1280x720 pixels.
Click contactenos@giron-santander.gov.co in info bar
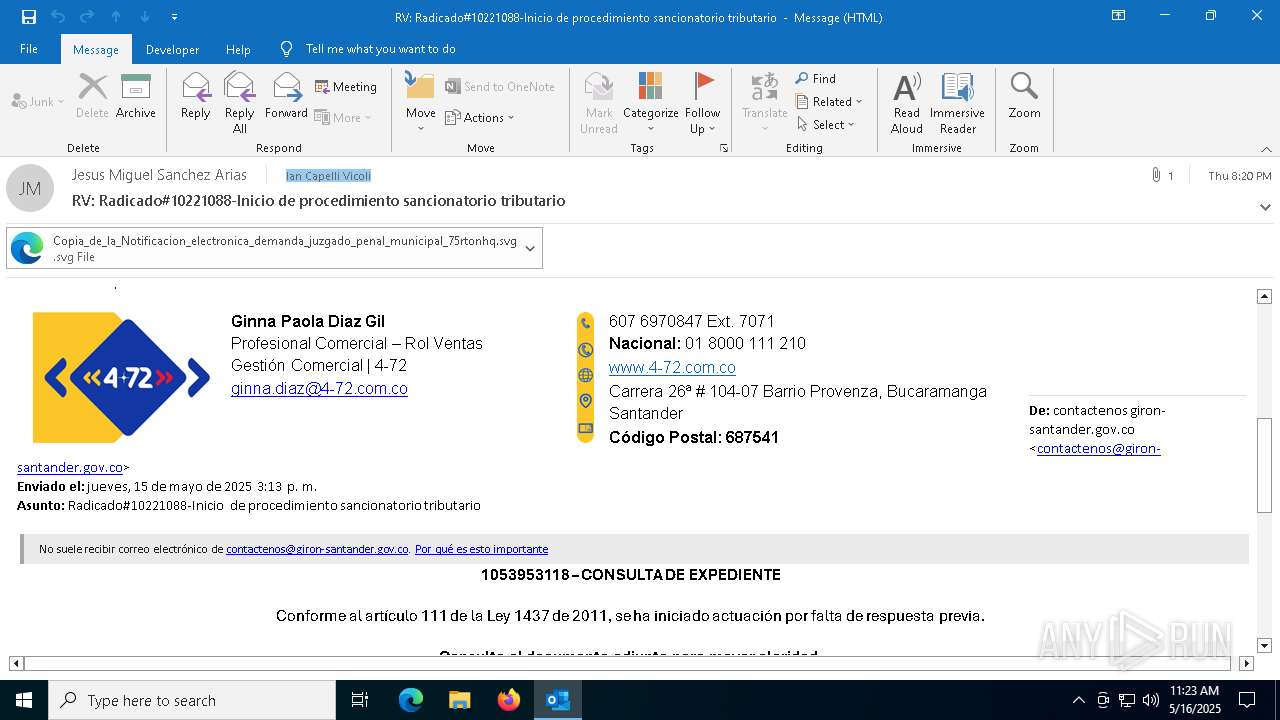[317, 549]
